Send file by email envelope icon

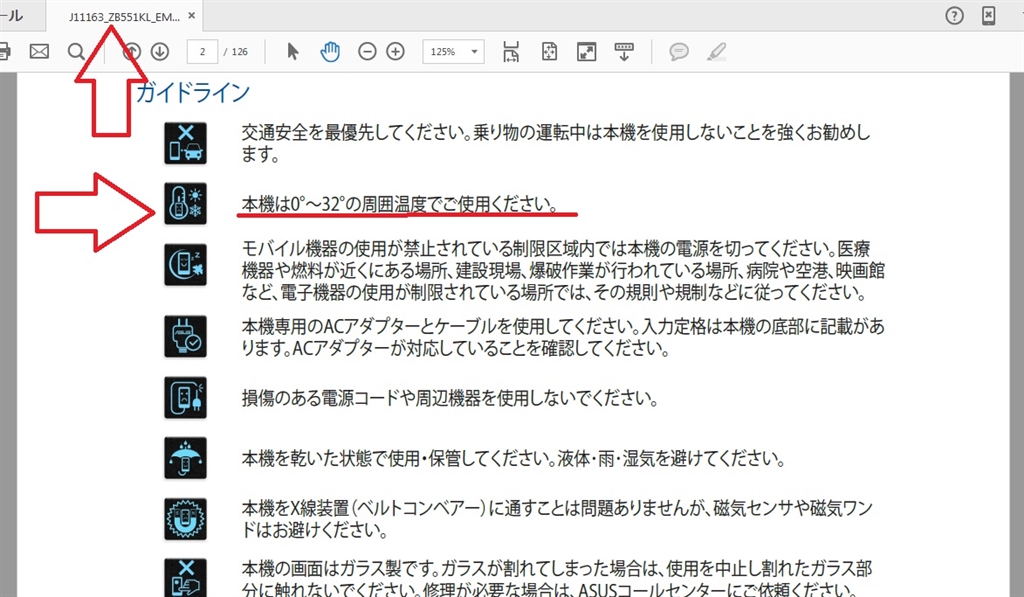point(39,51)
